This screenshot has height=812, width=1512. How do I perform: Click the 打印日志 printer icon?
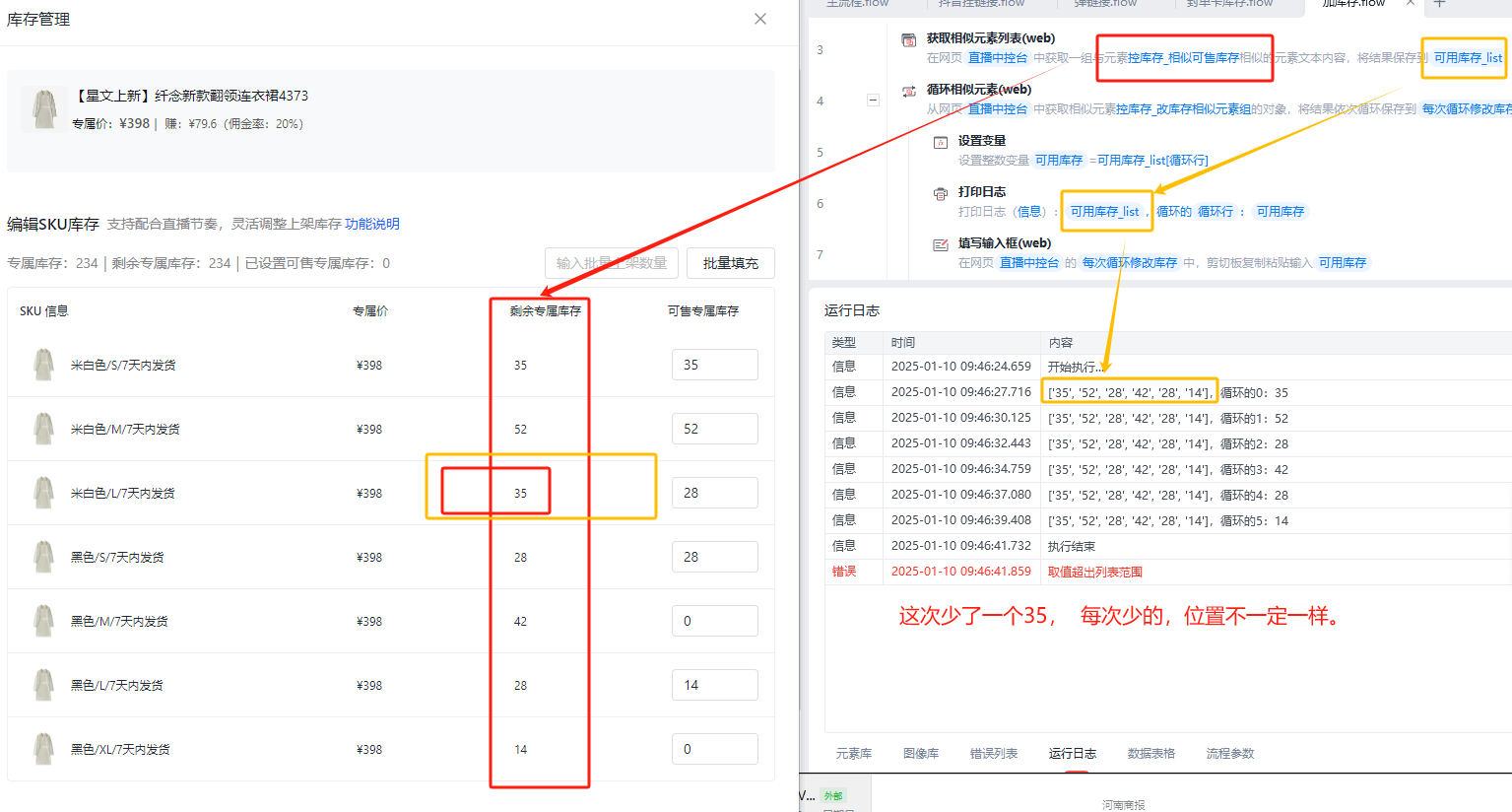pos(940,193)
